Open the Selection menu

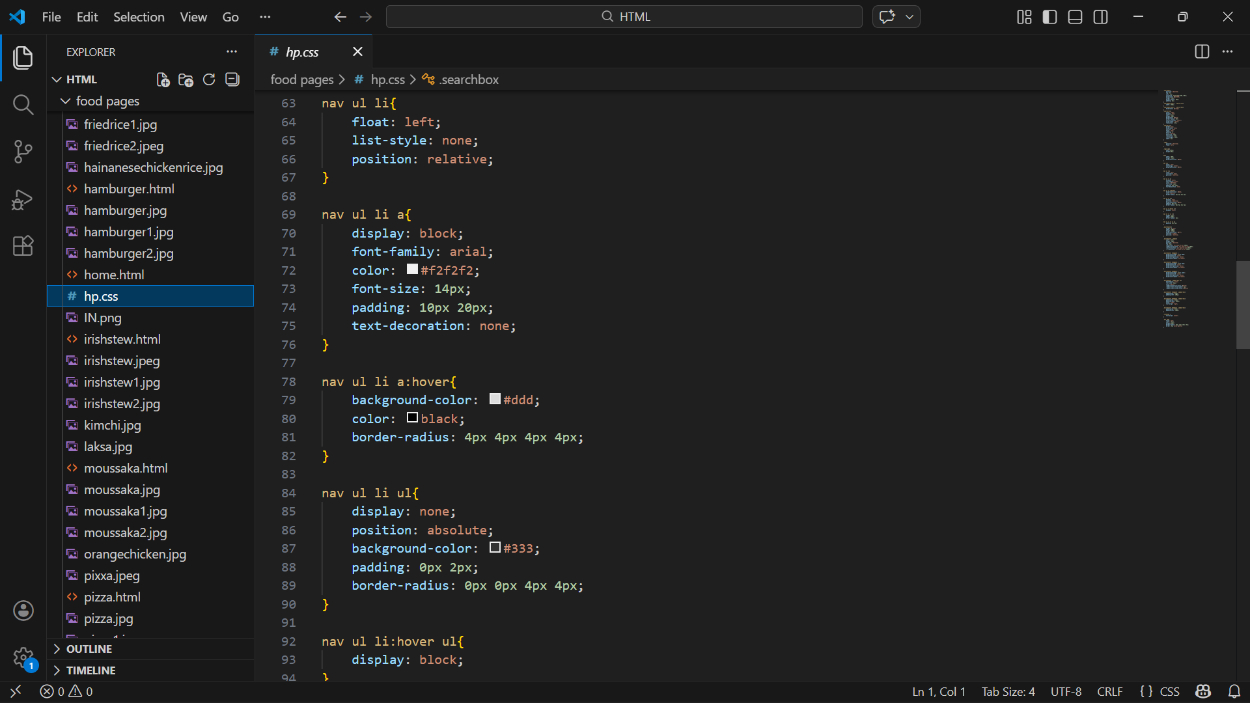coord(139,17)
